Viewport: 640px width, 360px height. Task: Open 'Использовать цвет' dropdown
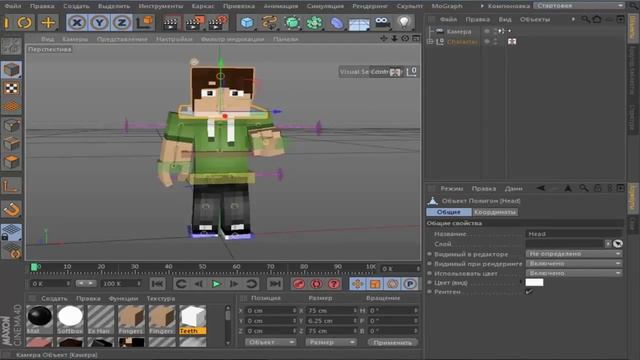[574, 273]
